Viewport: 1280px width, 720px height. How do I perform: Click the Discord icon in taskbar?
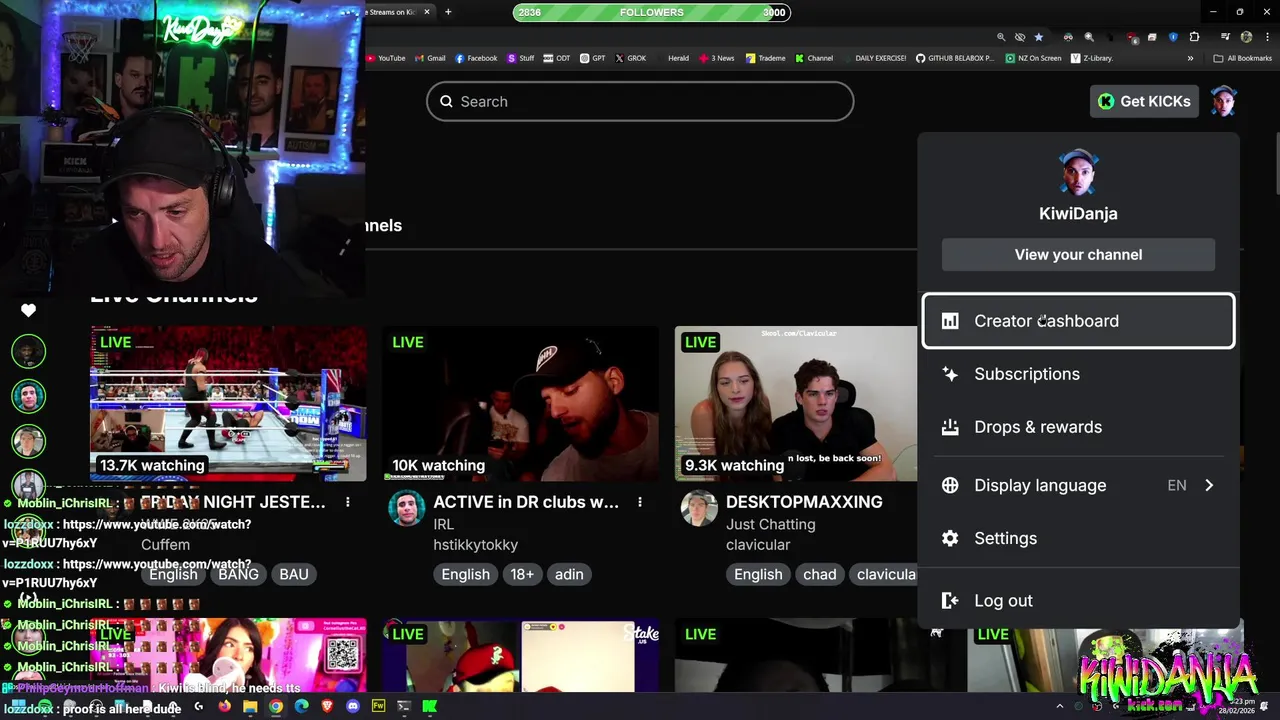[x=352, y=707]
